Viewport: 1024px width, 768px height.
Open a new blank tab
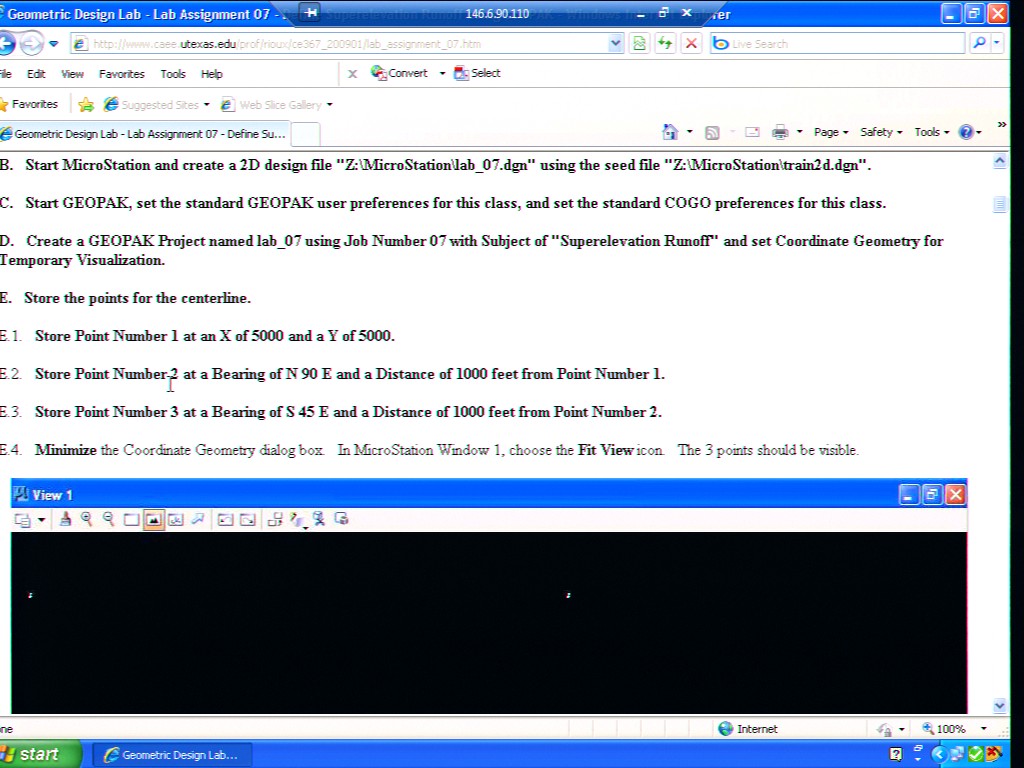[305, 134]
